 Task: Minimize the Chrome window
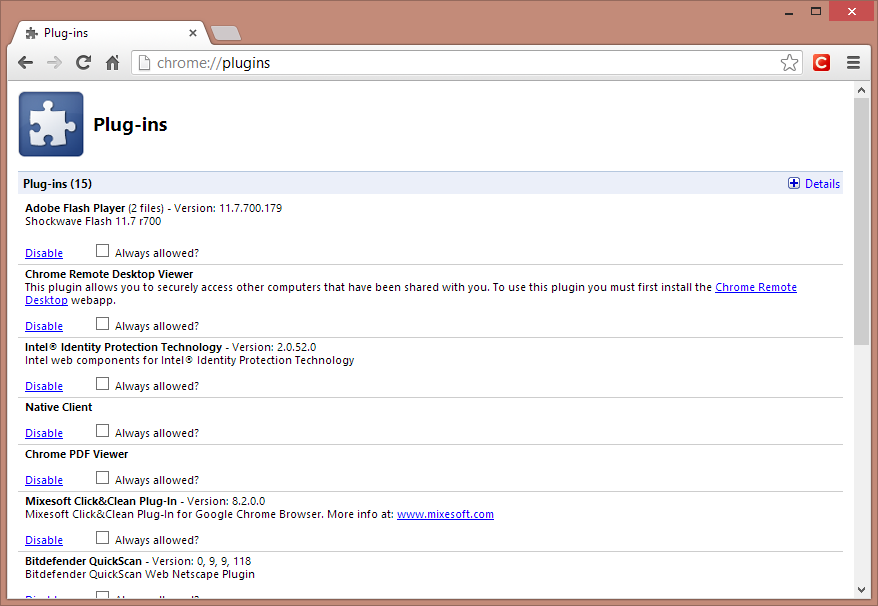click(789, 11)
